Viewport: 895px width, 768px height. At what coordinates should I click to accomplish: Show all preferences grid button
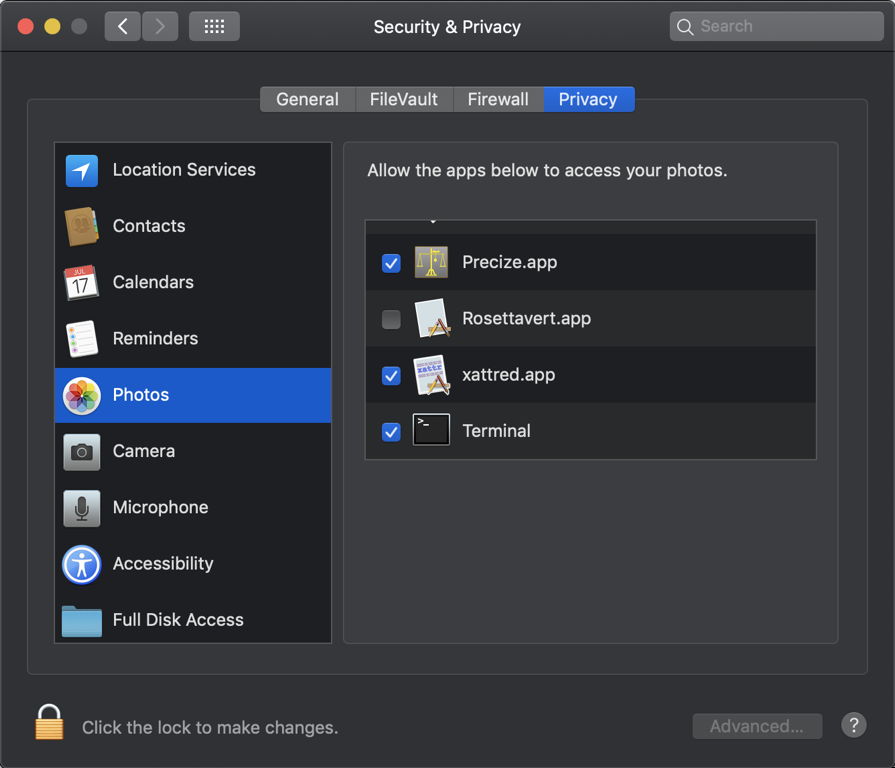coord(214,27)
